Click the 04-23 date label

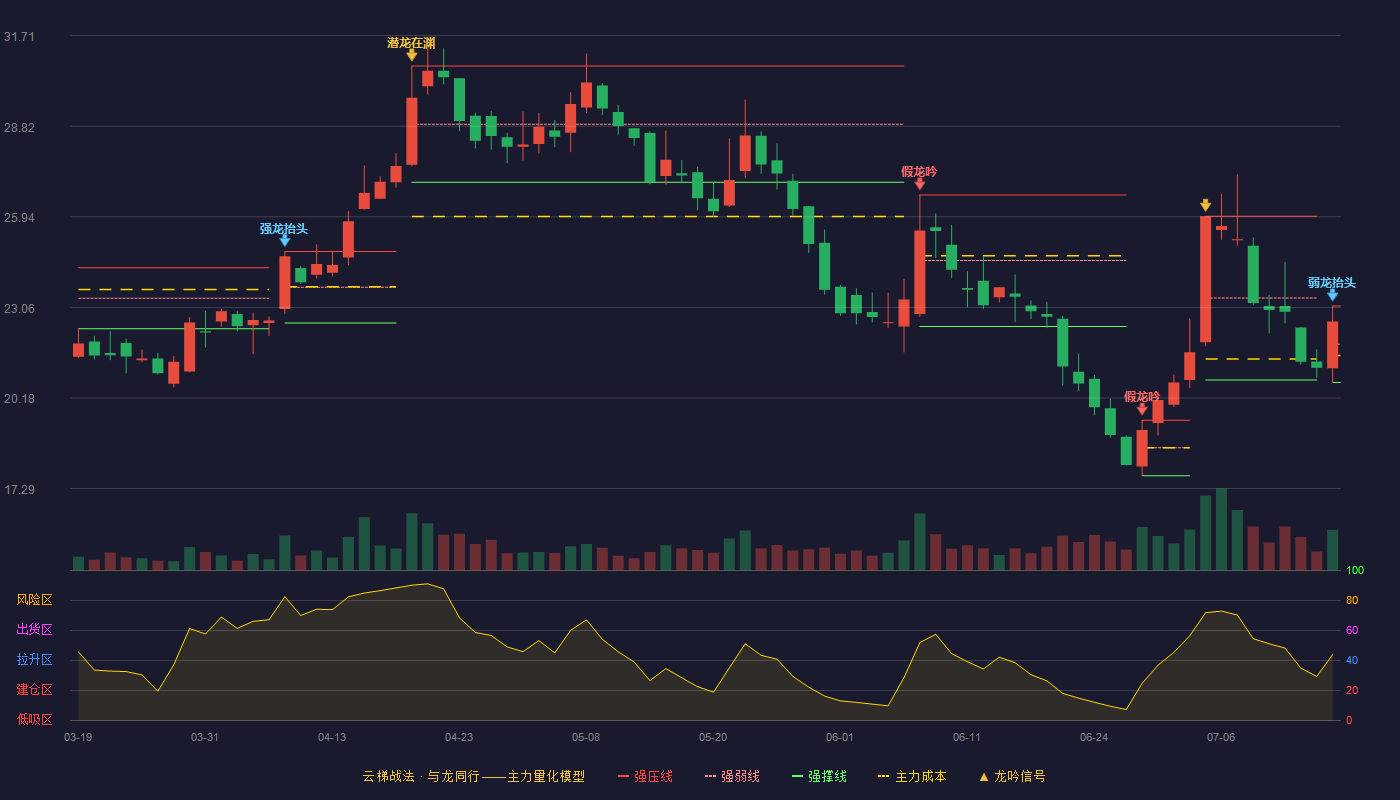click(459, 737)
